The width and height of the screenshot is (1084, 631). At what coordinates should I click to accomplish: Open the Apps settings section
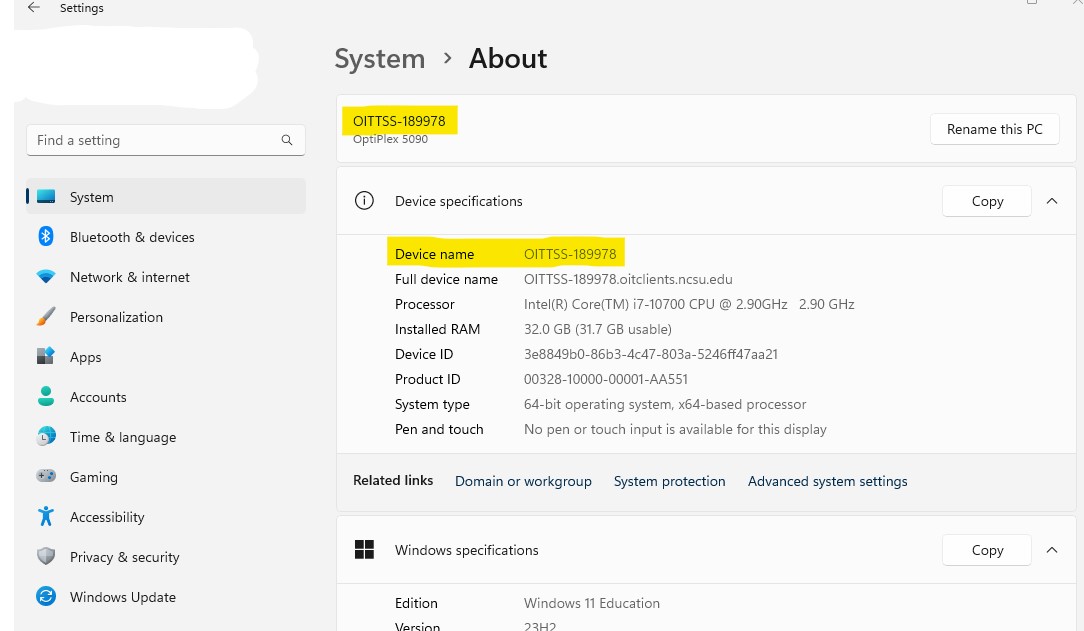(85, 357)
